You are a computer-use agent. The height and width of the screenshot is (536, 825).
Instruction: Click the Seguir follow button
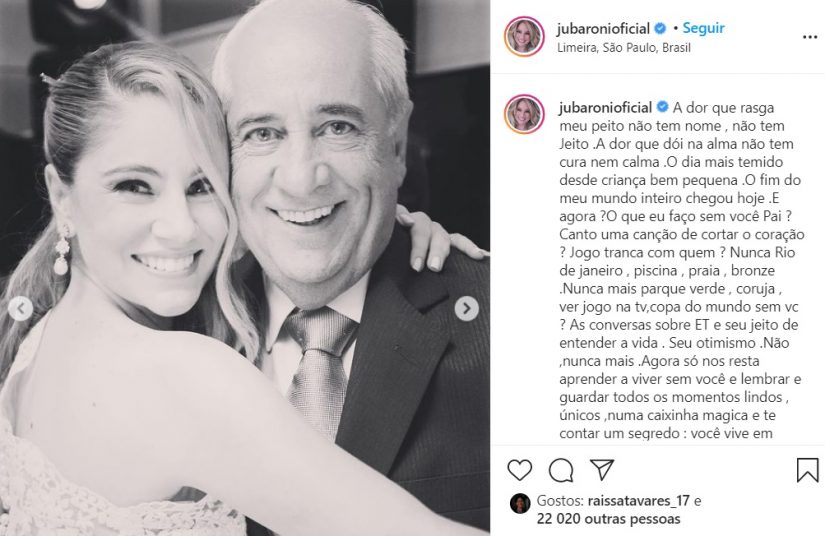[x=703, y=28]
